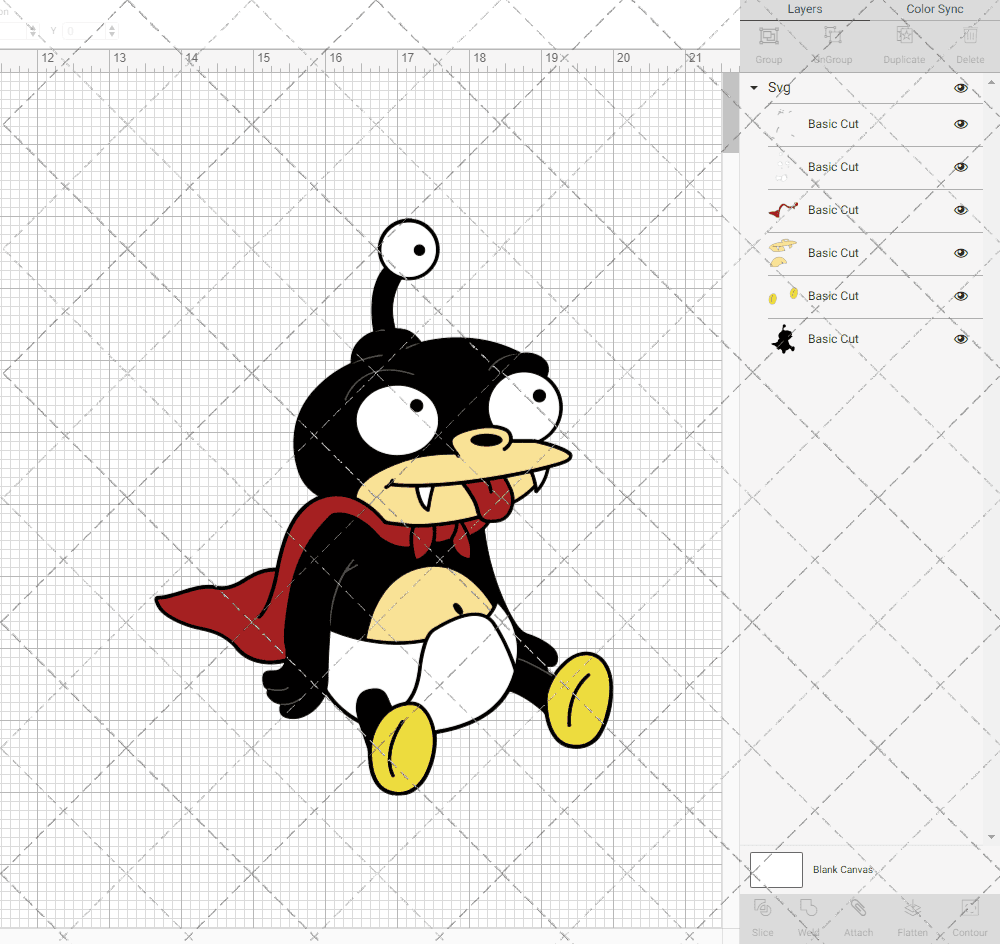
Task: Hide the black silhouette Basic Cut layer
Action: pos(960,339)
